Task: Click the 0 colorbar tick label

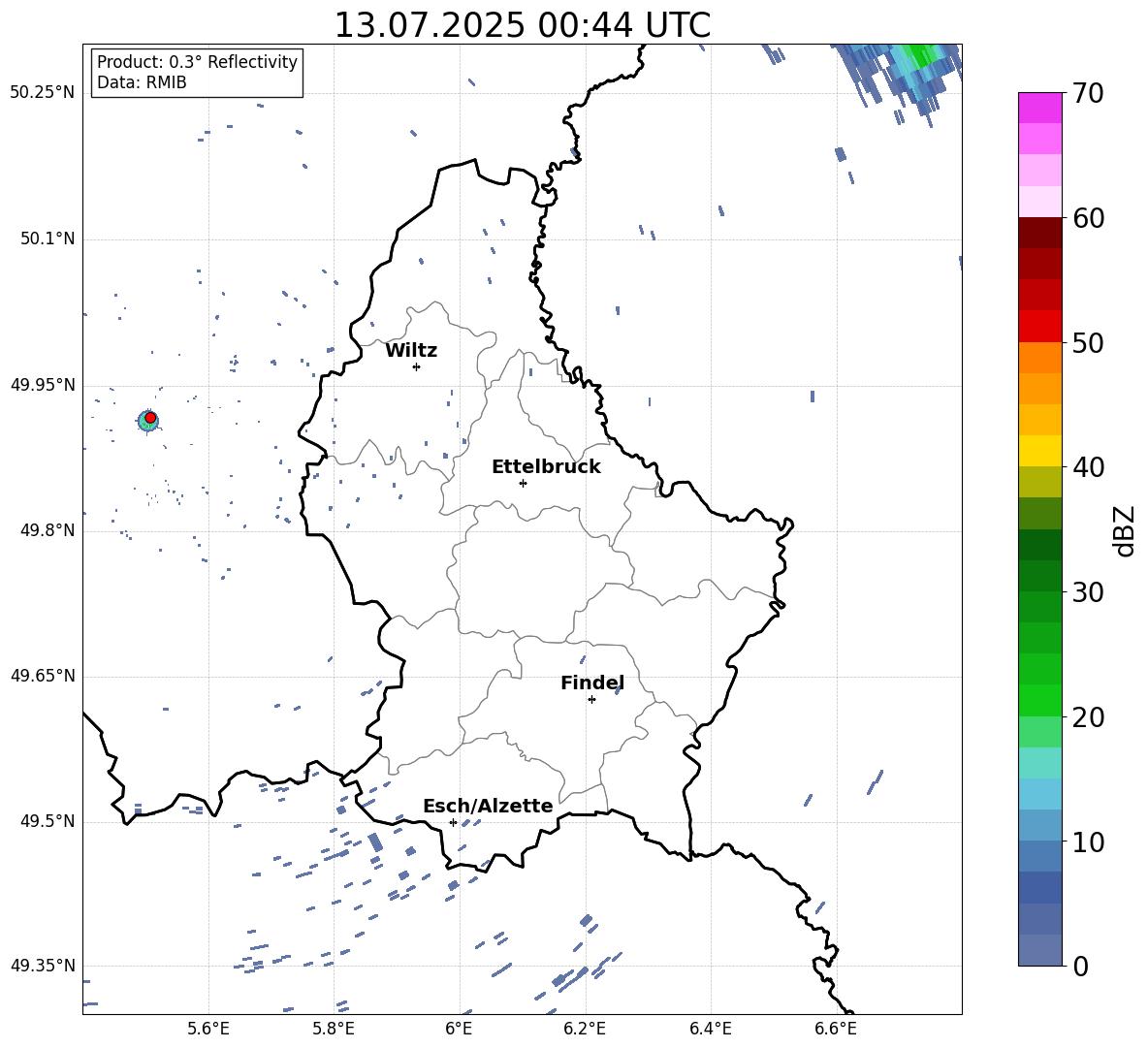Action: coord(1080,967)
